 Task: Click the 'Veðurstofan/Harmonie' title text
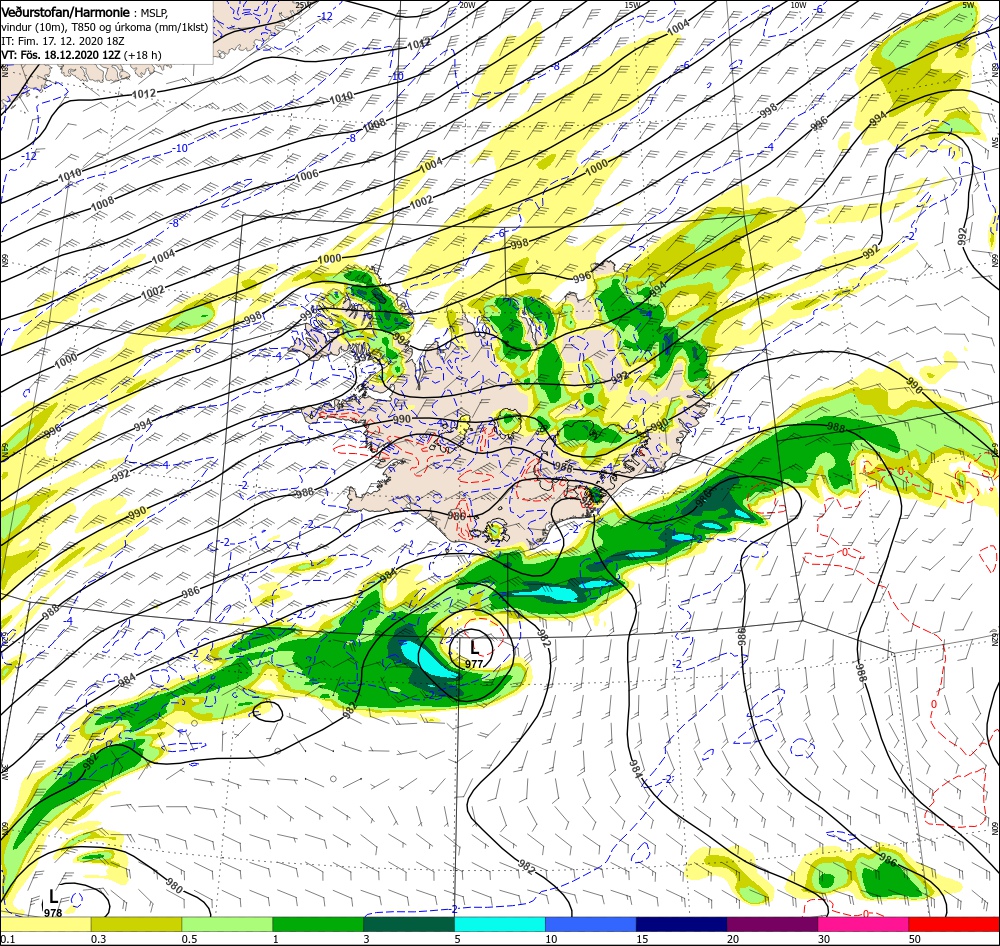coord(67,12)
